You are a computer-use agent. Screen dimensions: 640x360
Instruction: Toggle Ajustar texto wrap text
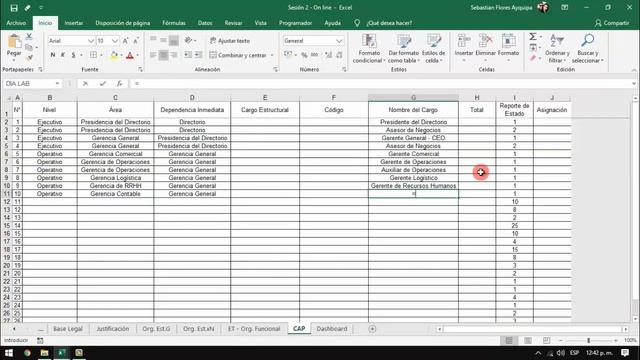[229, 41]
